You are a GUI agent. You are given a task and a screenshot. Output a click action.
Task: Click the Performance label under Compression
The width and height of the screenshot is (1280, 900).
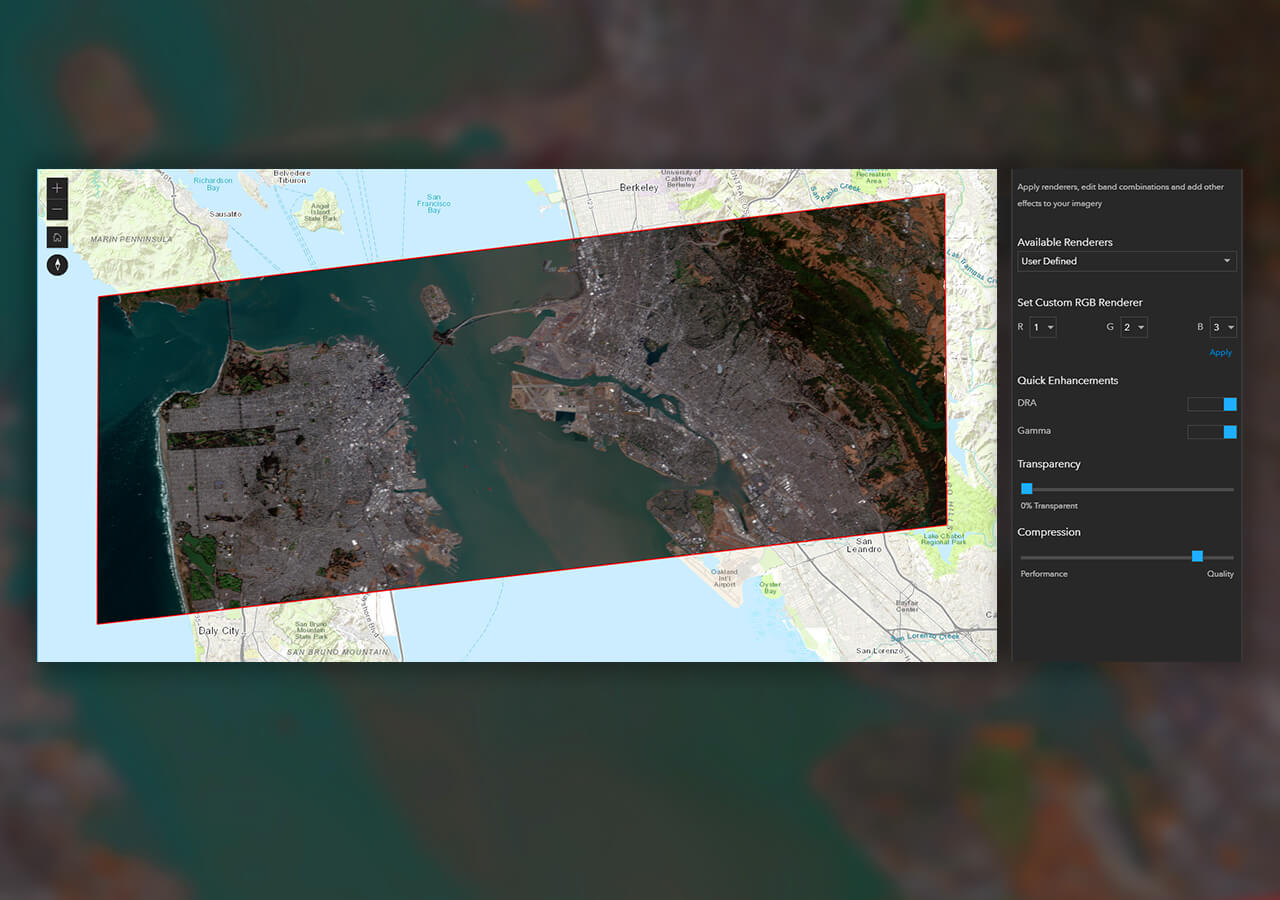coord(1044,574)
